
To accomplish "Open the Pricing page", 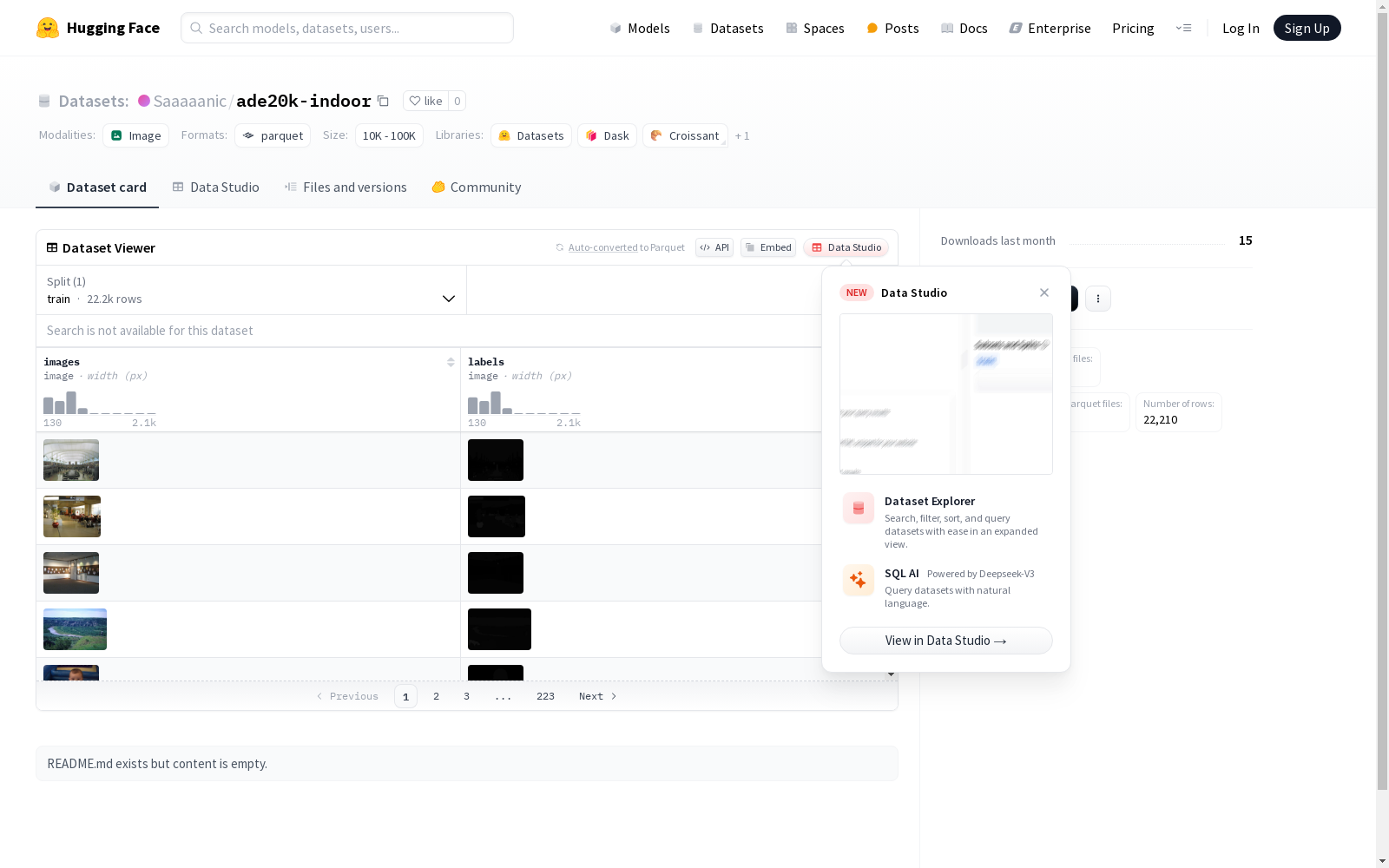I will pyautogui.click(x=1133, y=28).
